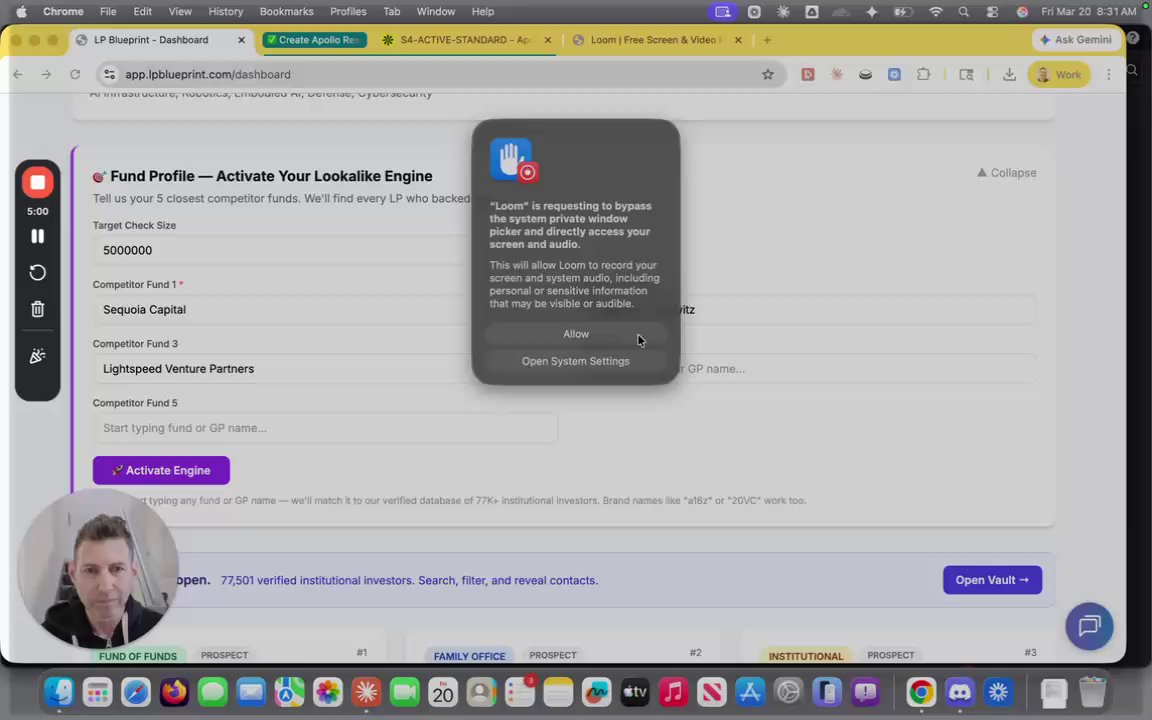
Task: Click Open System Settings in dialog
Action: [x=575, y=361]
